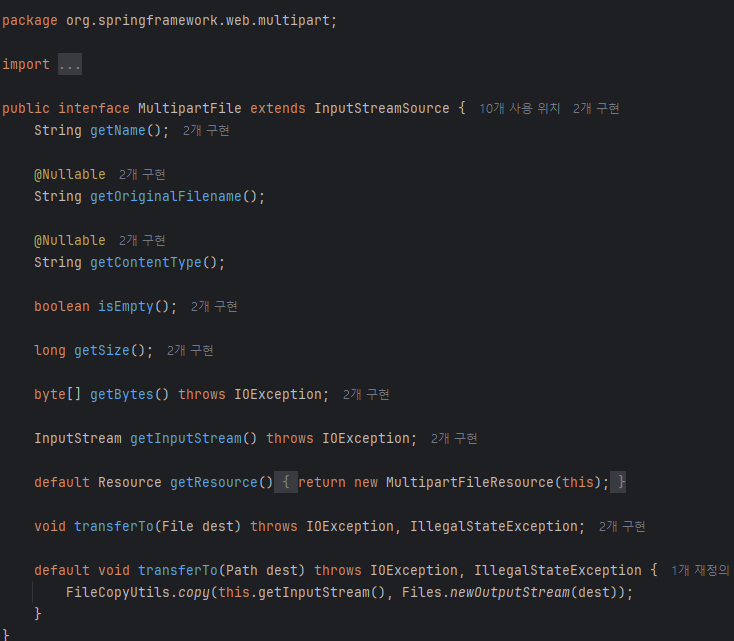Open '2개 구현' hint above getContentType
734x641 pixels.
(142, 241)
